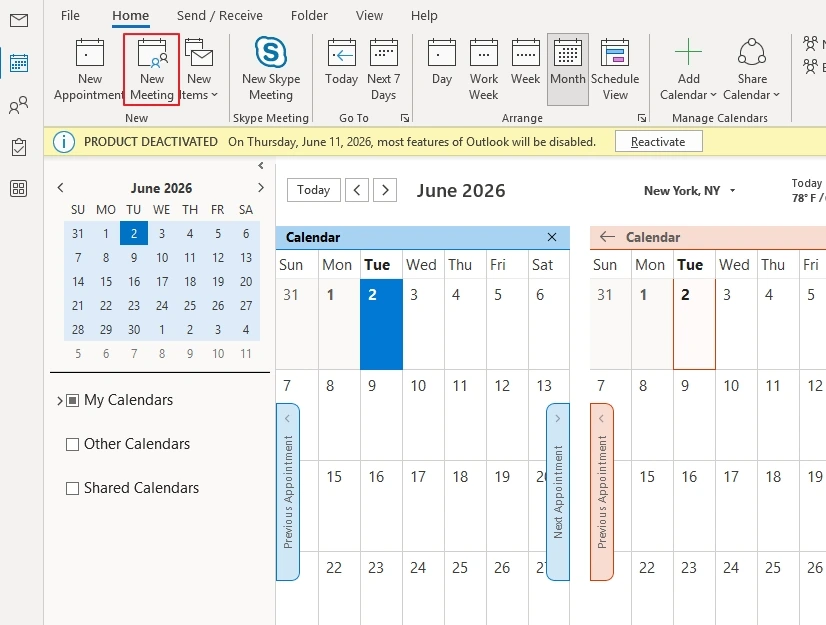Open the Tasks module in sidebar
The height and width of the screenshot is (625, 826).
click(19, 147)
